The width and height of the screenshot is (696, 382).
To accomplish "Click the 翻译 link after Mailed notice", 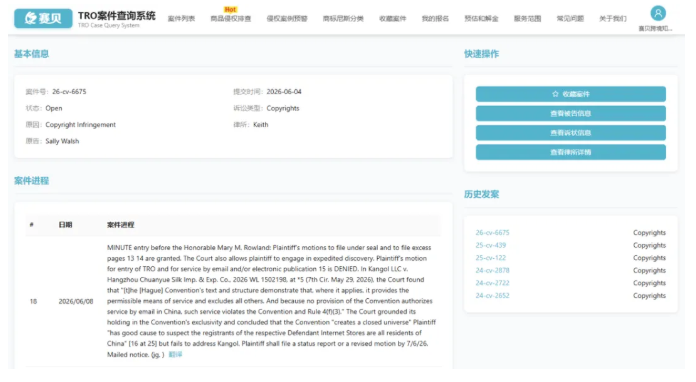I will [x=175, y=354].
